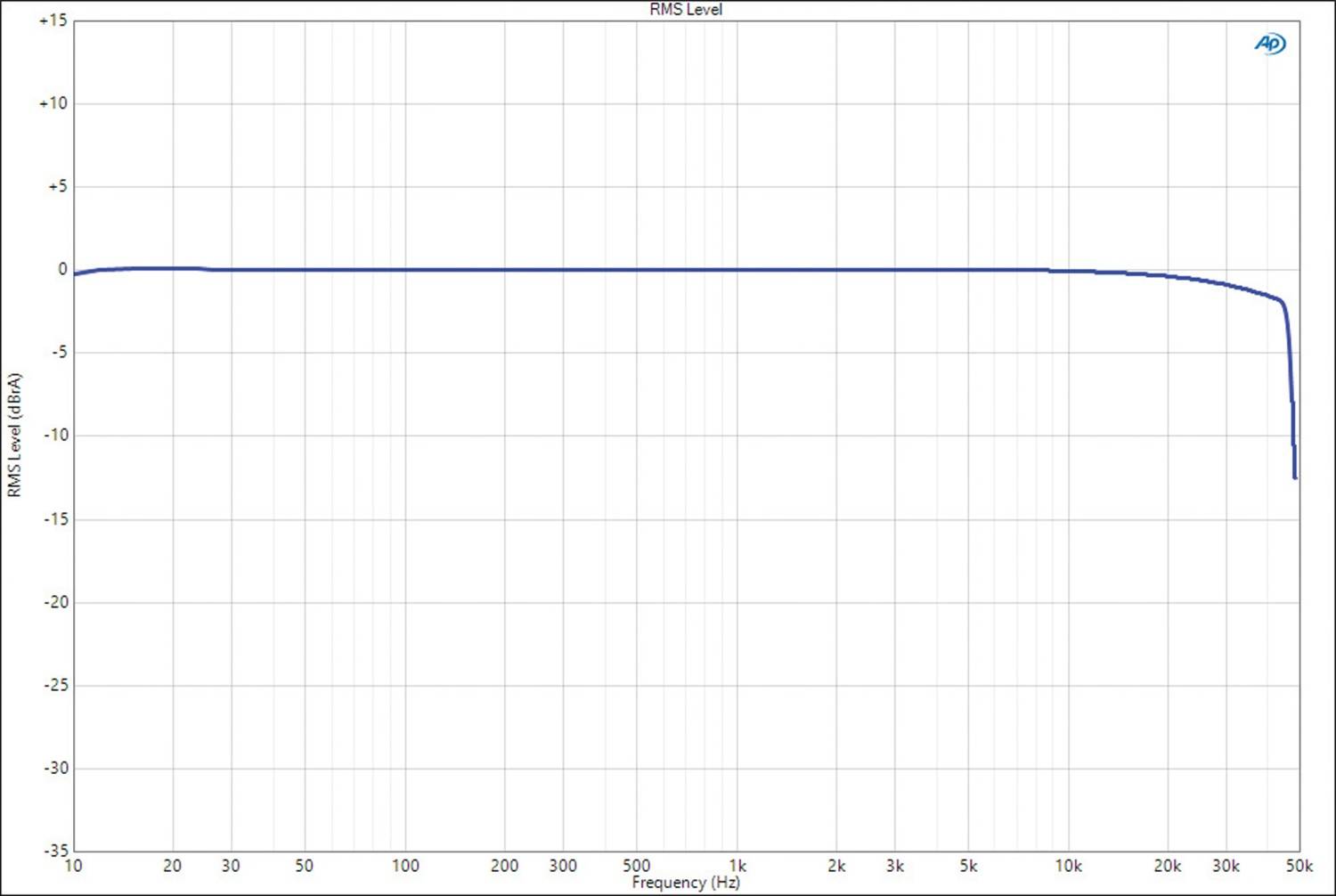
Task: Click the '2k' frequency axis label
Action: coord(836,866)
